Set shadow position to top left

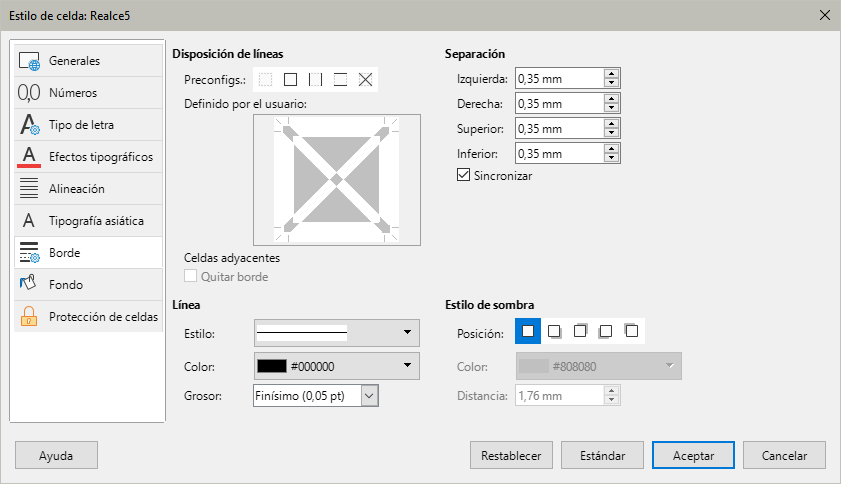(x=631, y=331)
